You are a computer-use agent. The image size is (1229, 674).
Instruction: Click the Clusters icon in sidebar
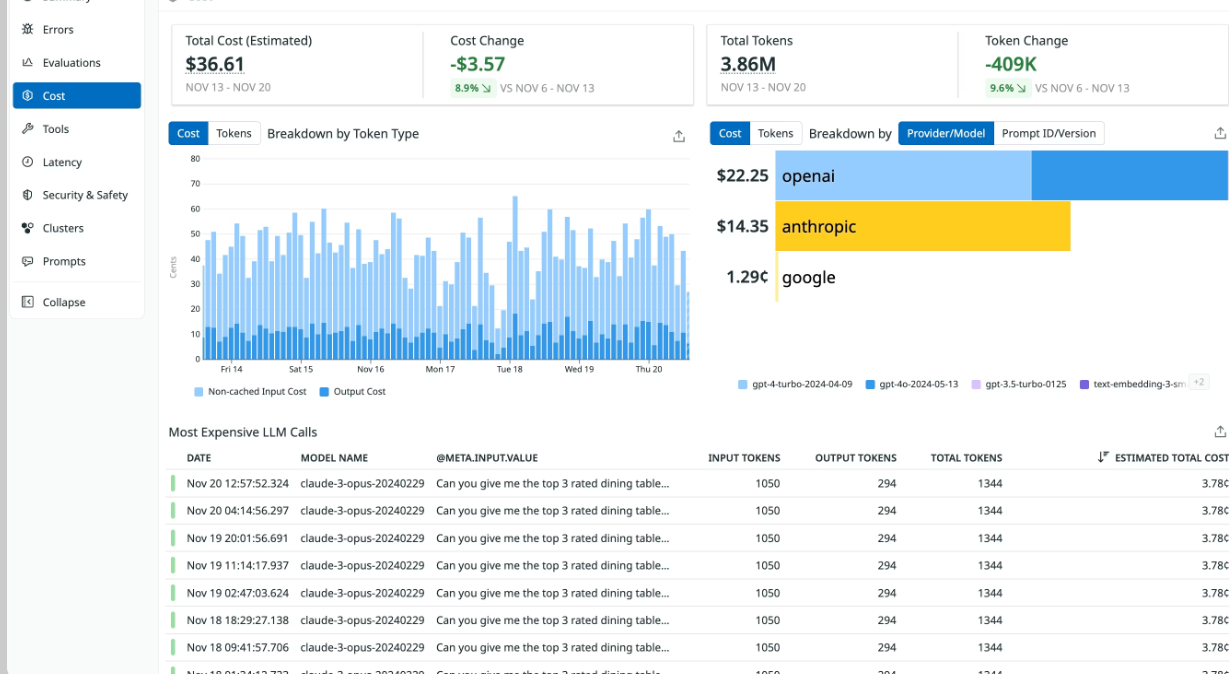coord(28,228)
